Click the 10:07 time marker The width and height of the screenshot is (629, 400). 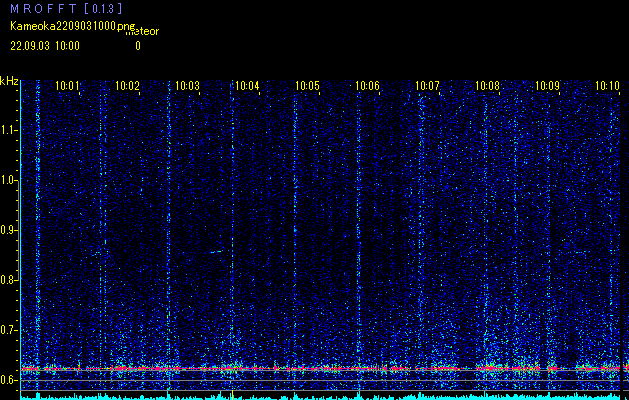pos(427,86)
